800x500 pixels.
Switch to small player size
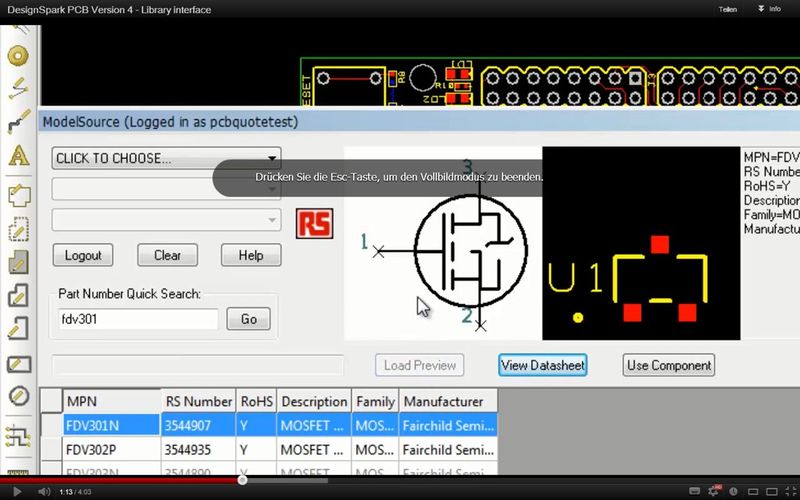(753, 492)
